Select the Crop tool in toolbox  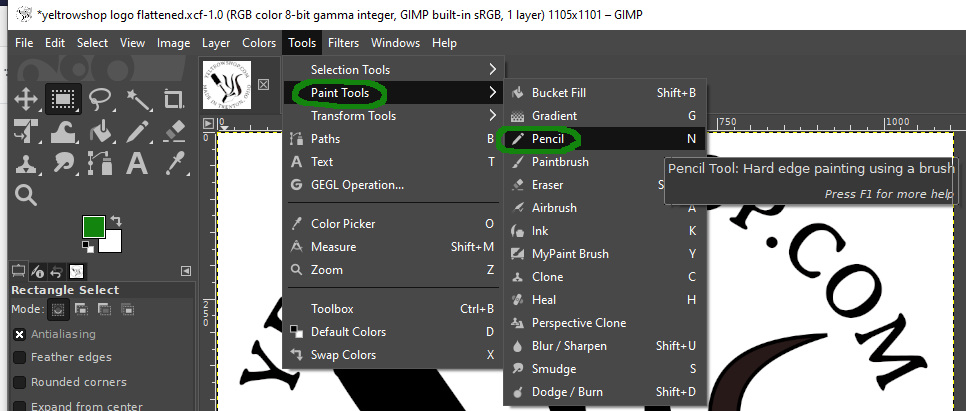click(x=173, y=100)
